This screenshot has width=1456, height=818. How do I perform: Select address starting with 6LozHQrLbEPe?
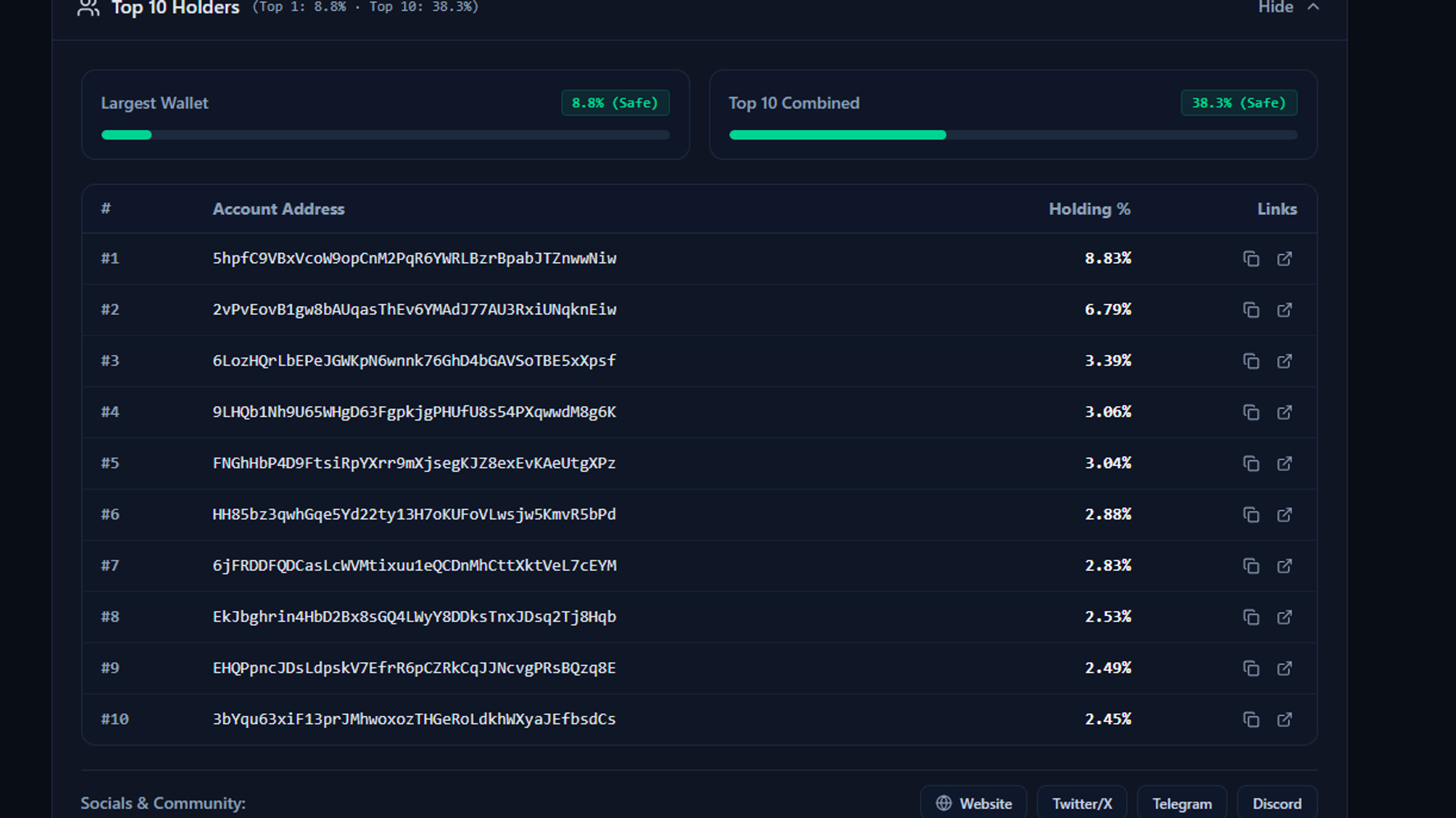(415, 361)
